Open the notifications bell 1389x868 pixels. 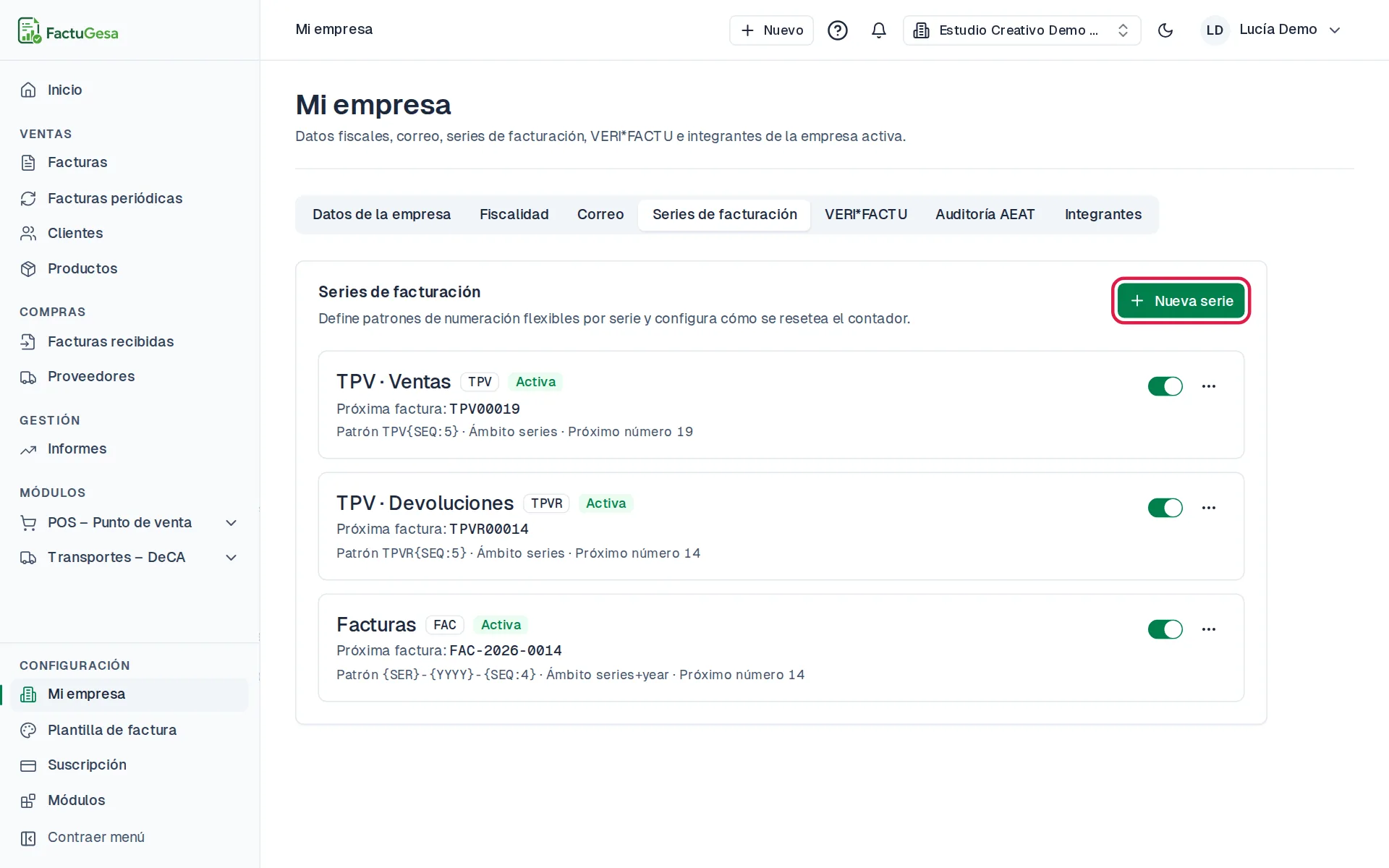click(878, 30)
